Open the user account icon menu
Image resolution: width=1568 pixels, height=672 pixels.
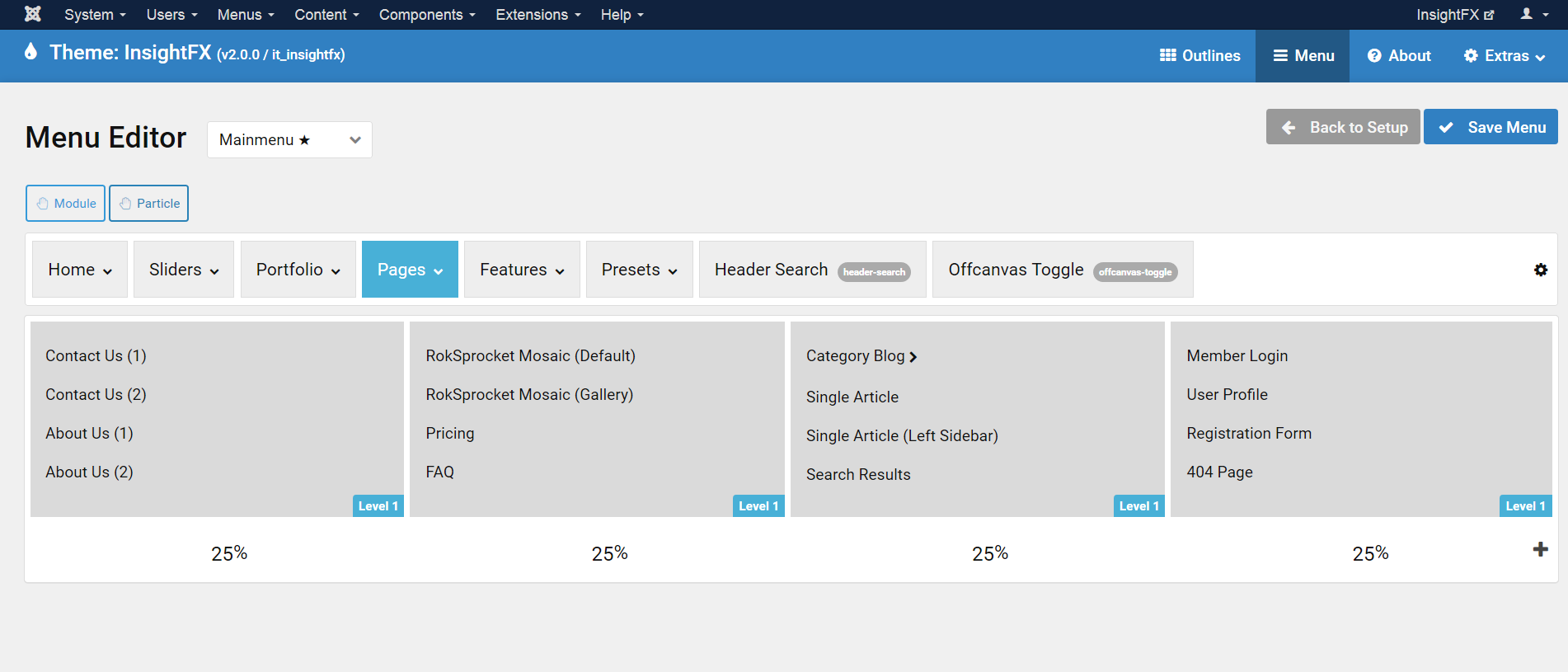[x=1532, y=14]
